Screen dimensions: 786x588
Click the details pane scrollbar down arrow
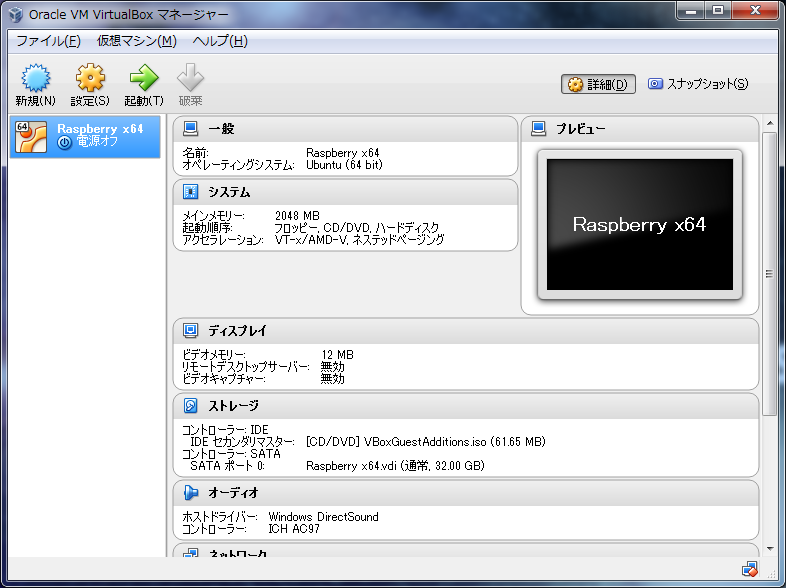769,548
